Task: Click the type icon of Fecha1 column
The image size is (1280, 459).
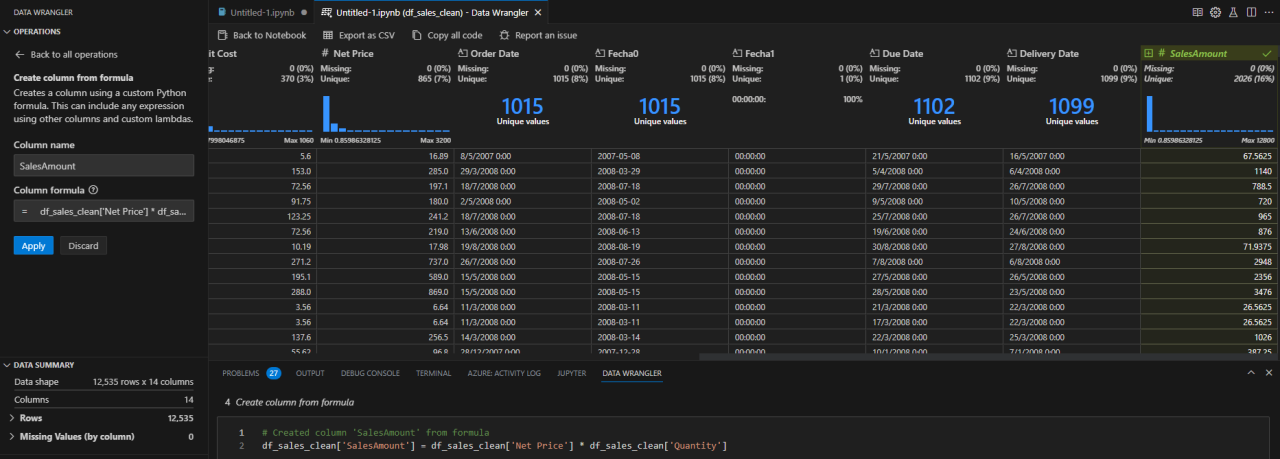Action: [x=738, y=53]
